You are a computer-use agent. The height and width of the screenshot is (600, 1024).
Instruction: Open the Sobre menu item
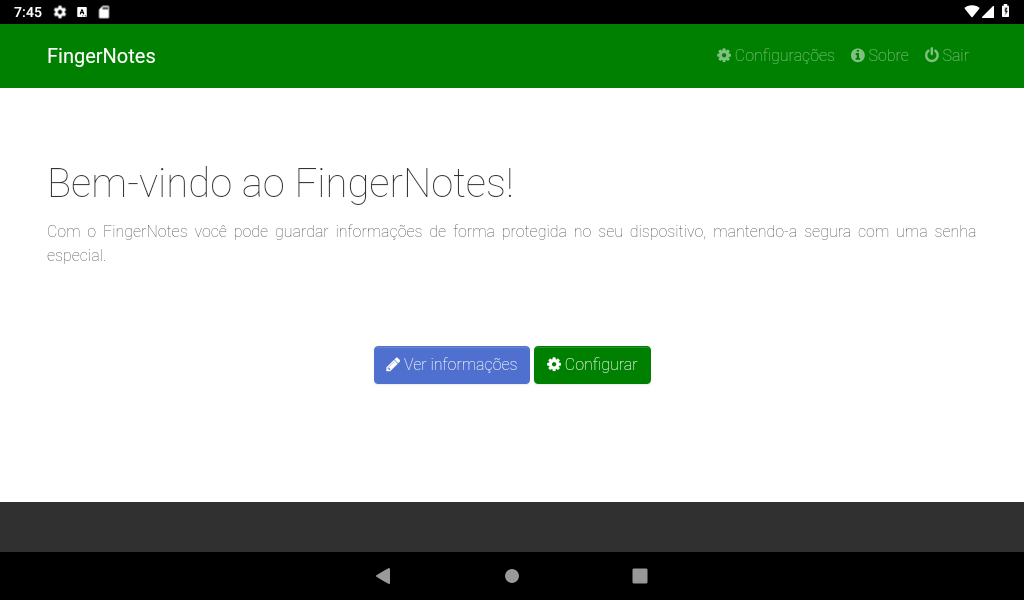[x=880, y=55]
